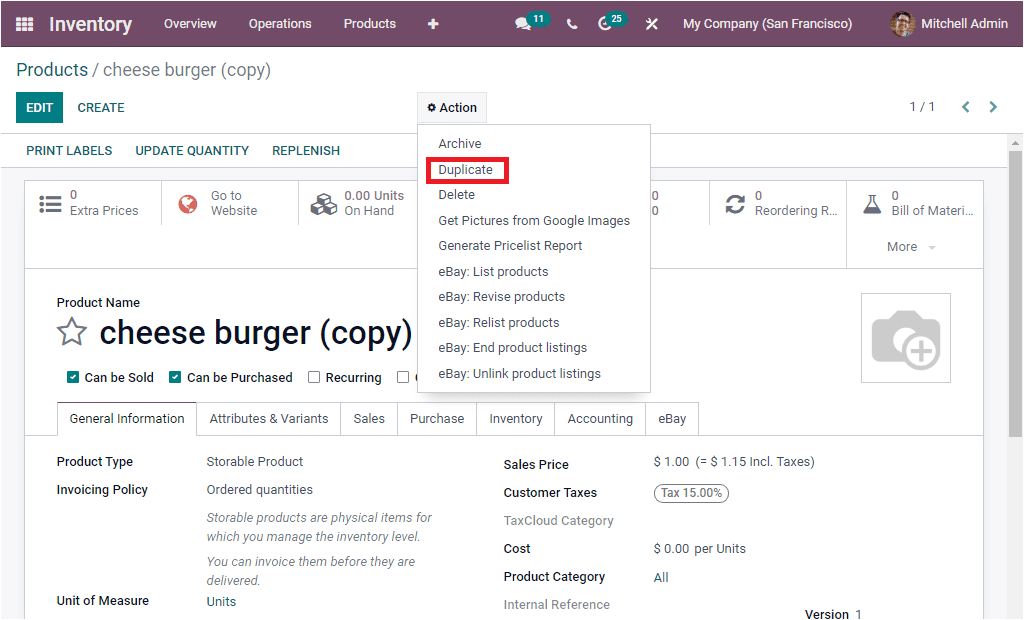The width and height of the screenshot is (1024, 620).
Task: Click next record navigation arrow
Action: (991, 106)
